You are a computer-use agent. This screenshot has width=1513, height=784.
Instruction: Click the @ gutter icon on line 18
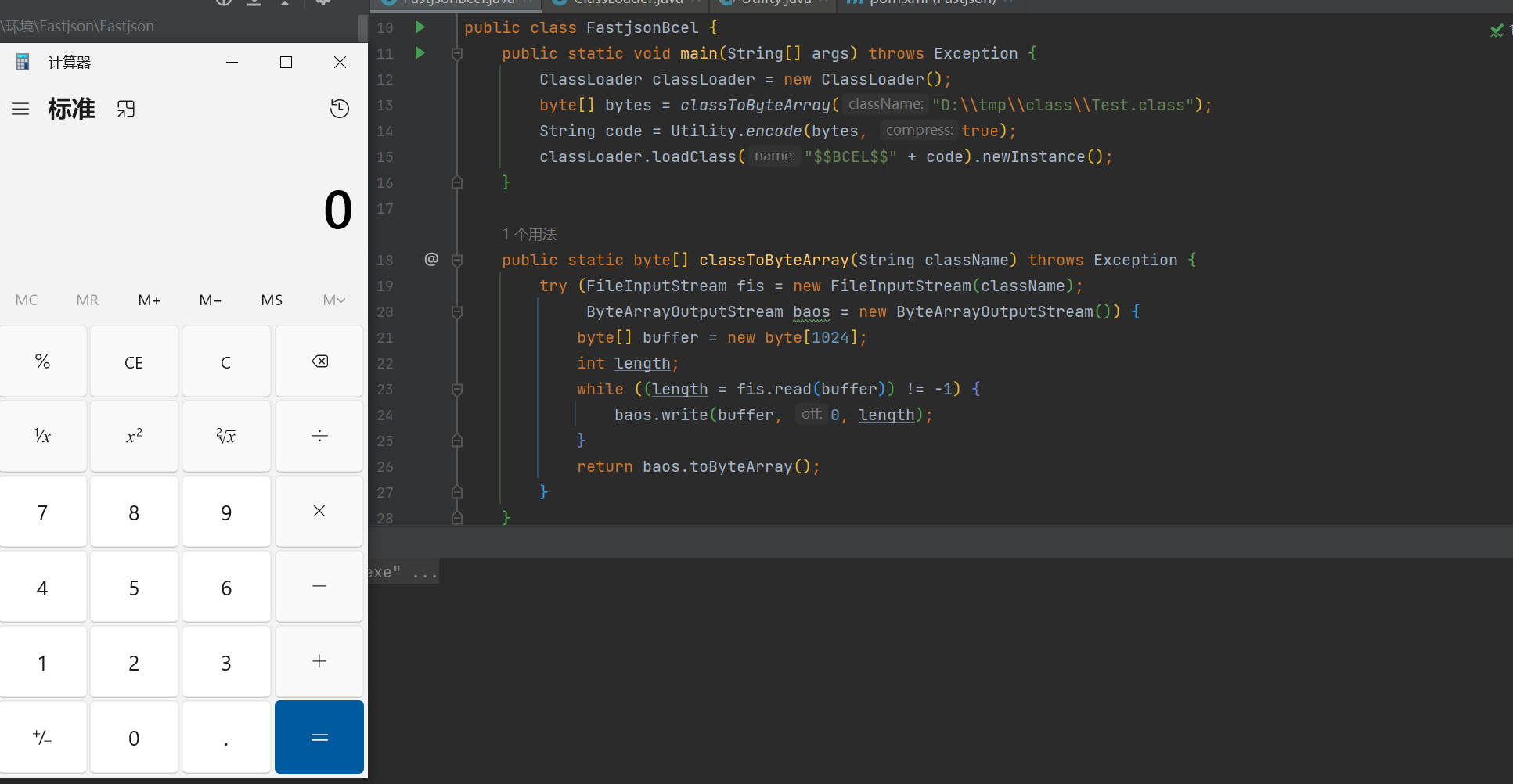431,259
